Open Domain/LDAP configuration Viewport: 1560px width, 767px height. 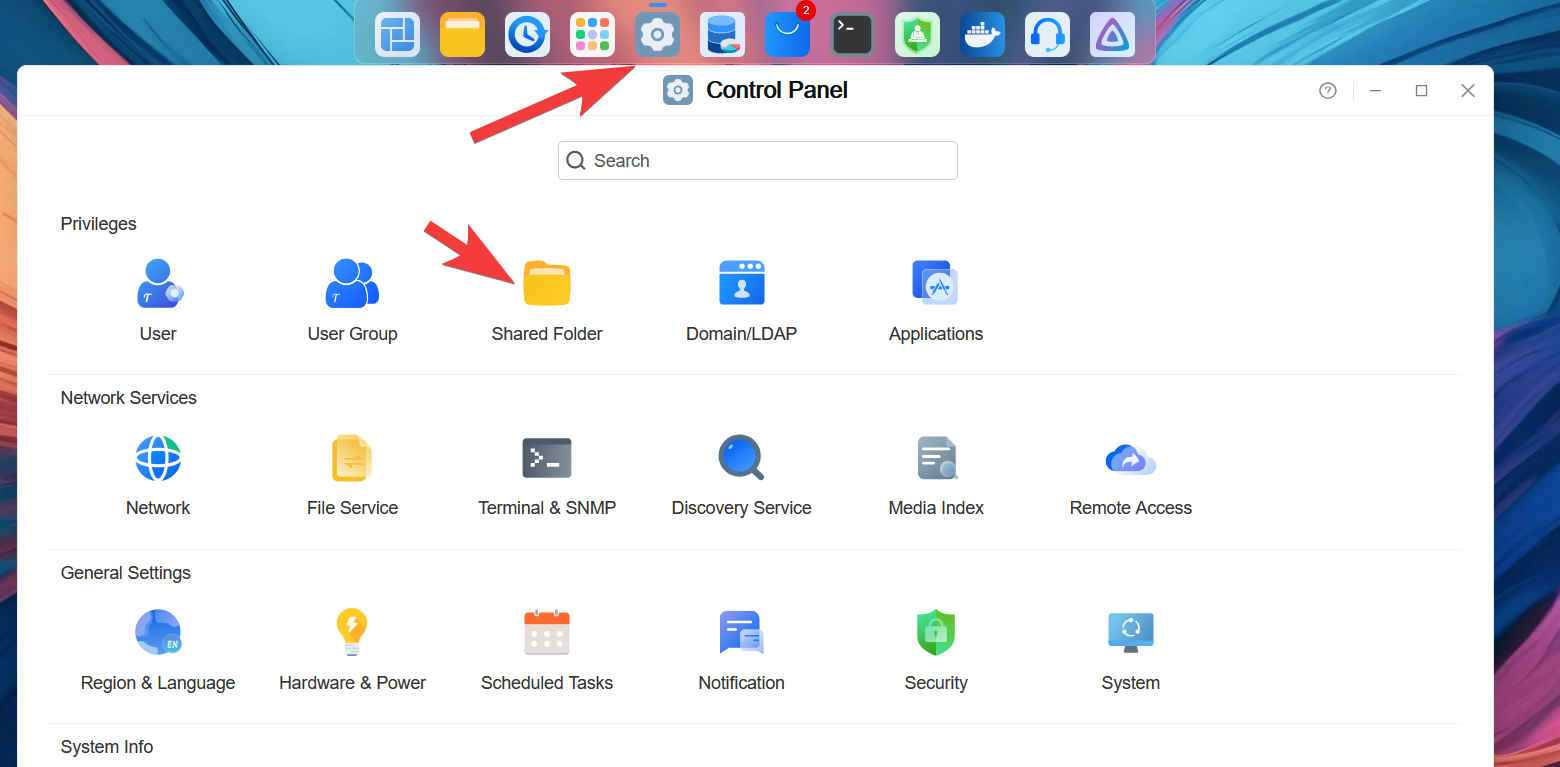(x=741, y=284)
